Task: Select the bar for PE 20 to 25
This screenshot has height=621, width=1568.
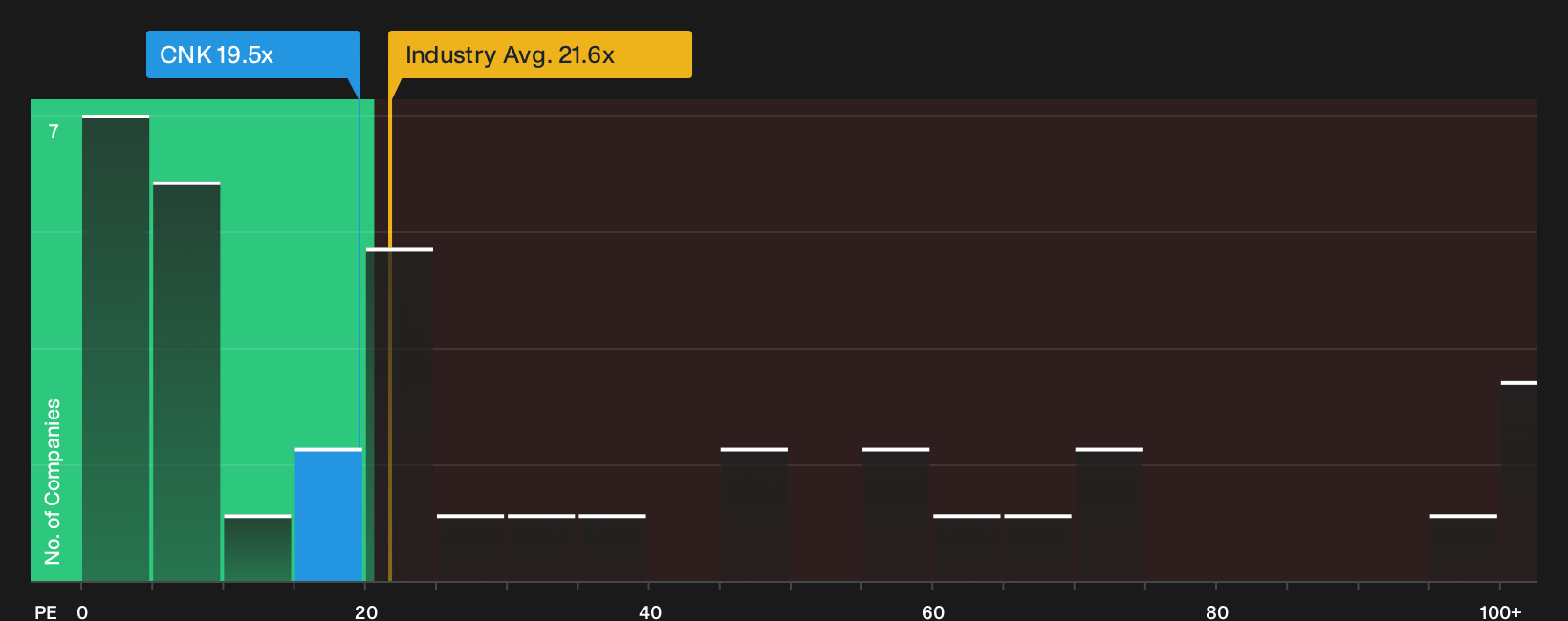Action: click(400, 415)
